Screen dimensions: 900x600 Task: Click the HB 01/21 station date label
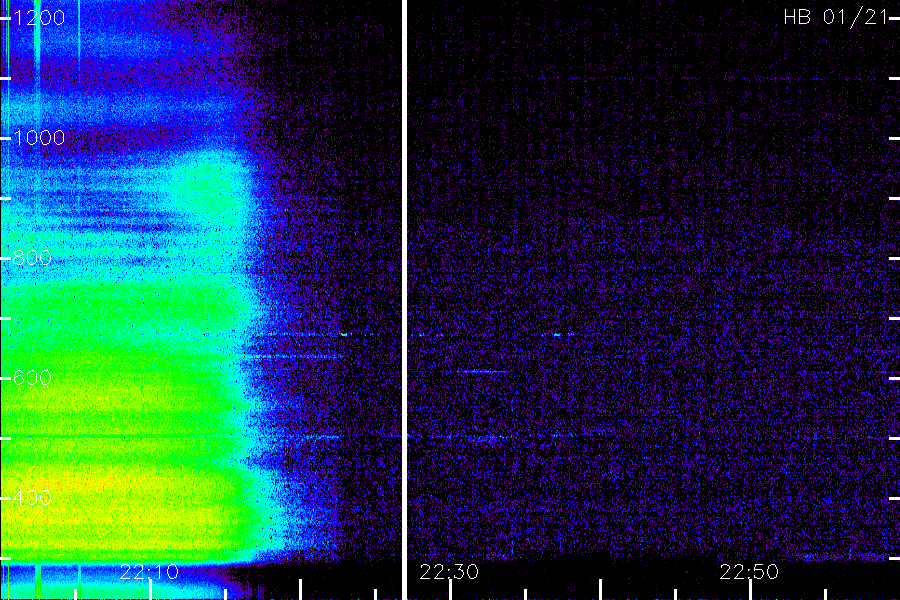835,17
